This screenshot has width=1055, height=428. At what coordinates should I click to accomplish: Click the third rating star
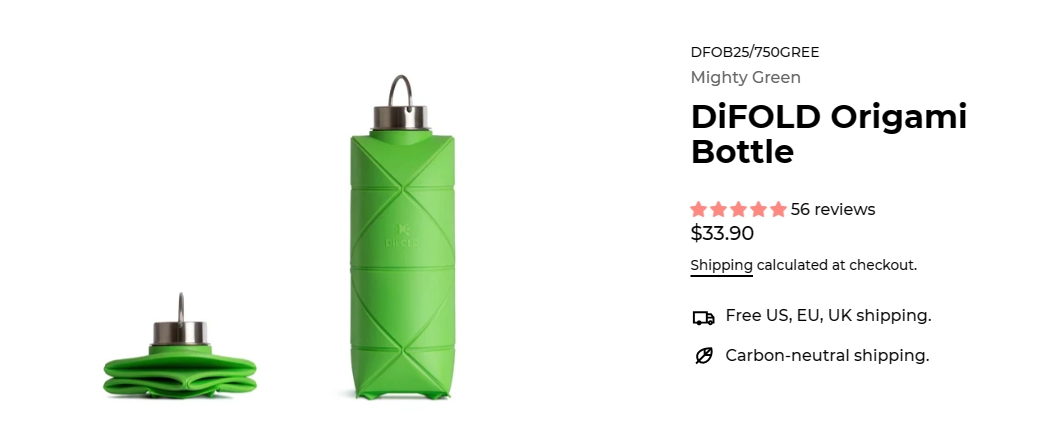point(739,209)
